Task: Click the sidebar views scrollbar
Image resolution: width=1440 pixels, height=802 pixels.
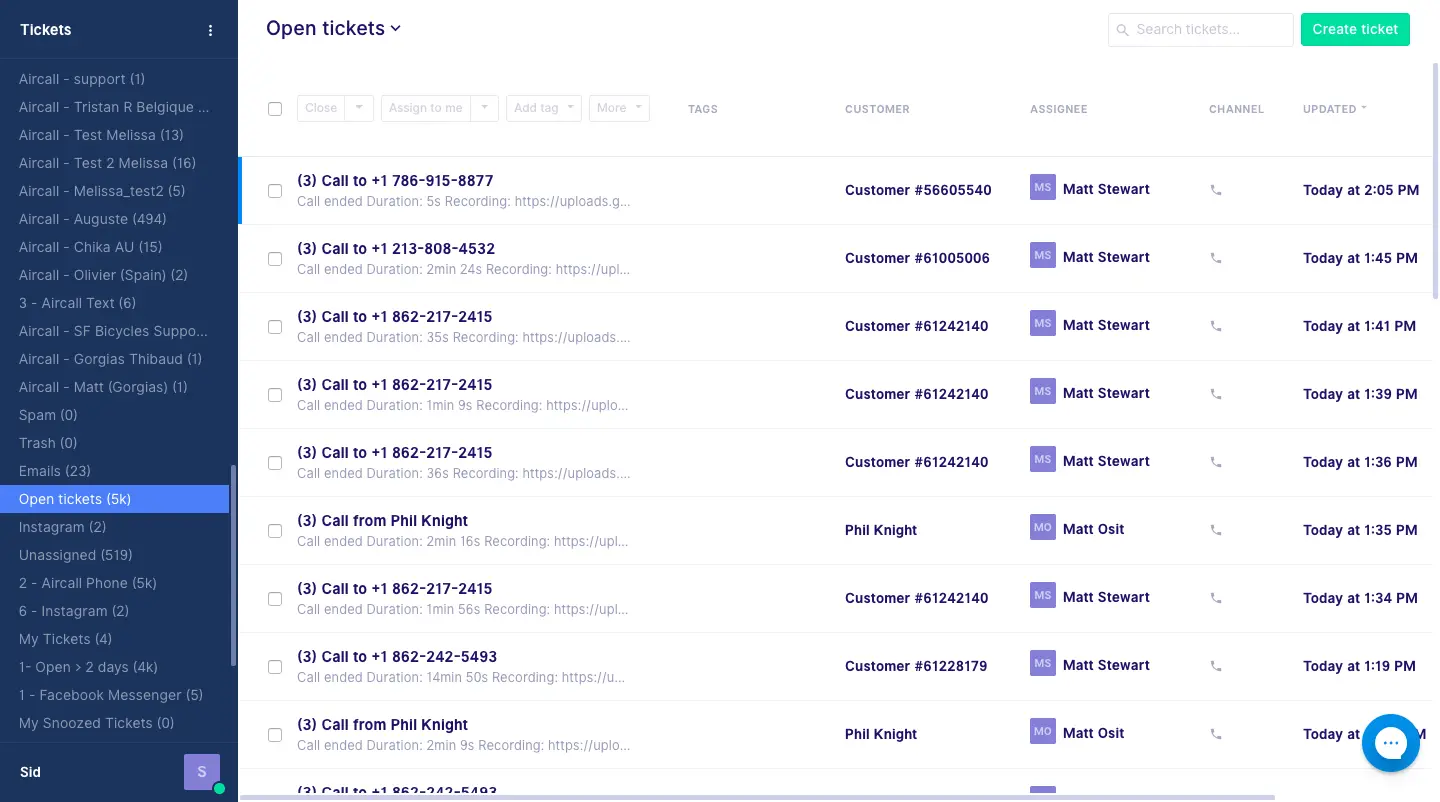Action: 234,565
